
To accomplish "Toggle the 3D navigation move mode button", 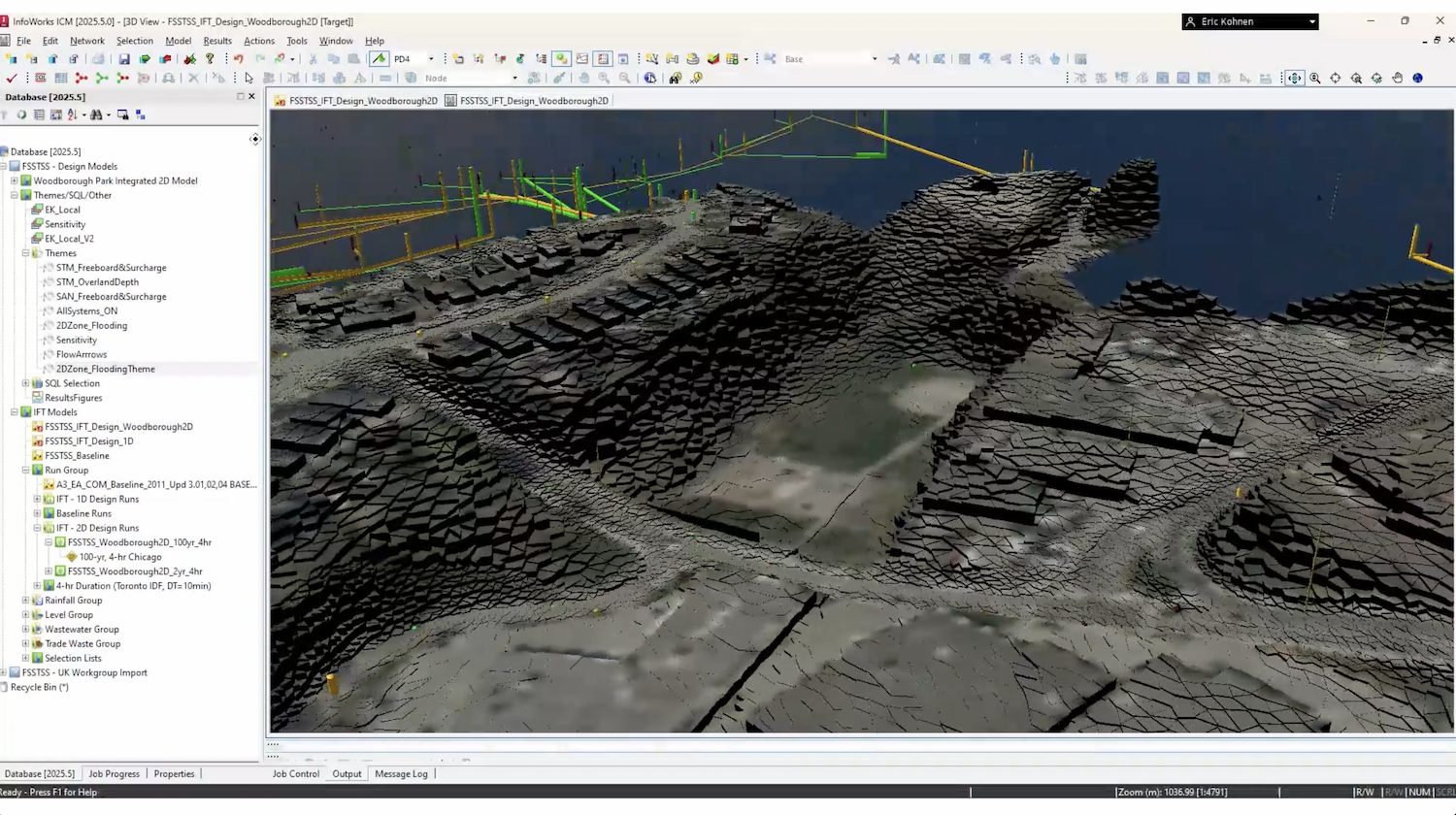I will pyautogui.click(x=1294, y=78).
